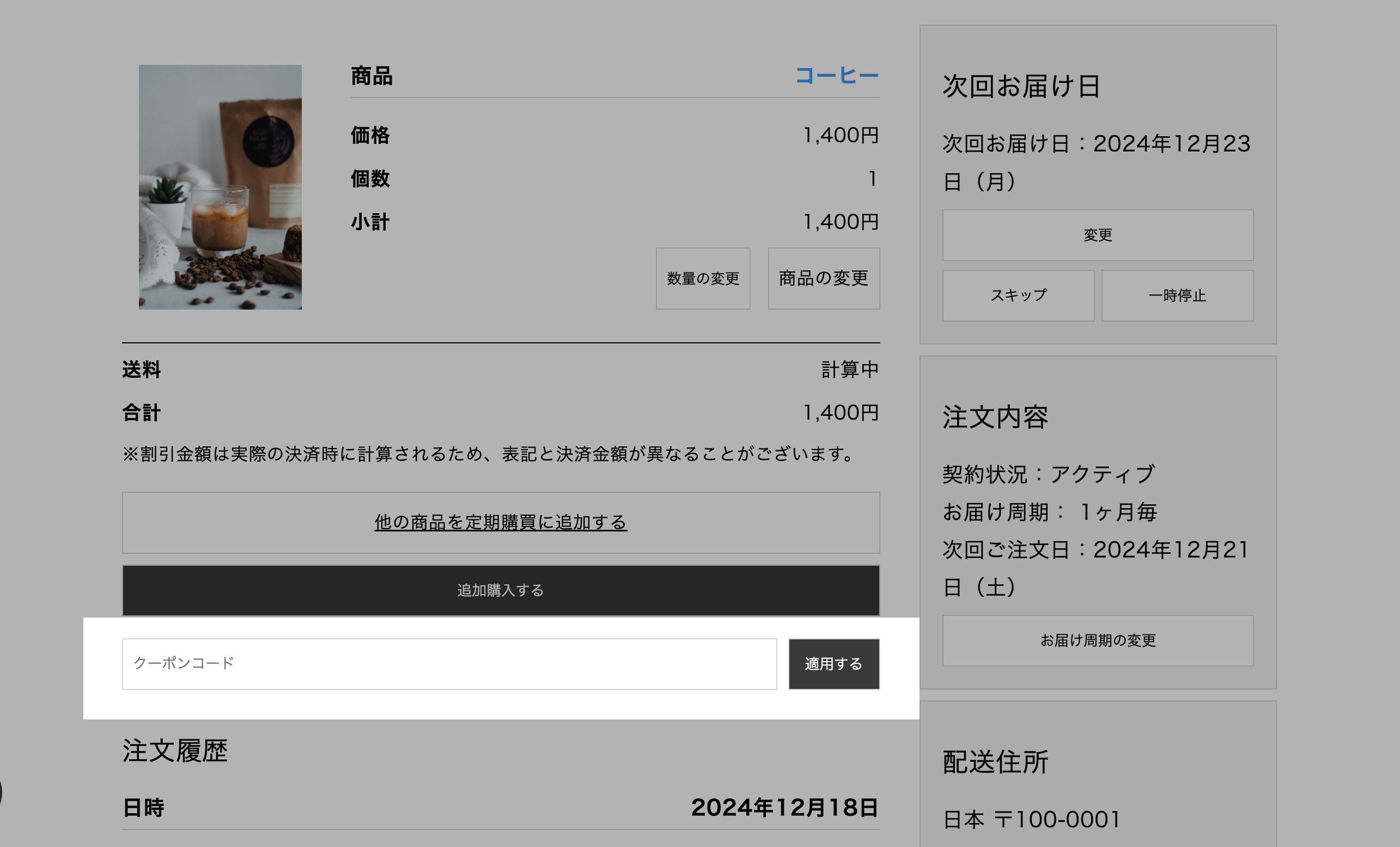Image resolution: width=1400 pixels, height=847 pixels.
Task: Open 他の商品を定期購買に追加する link
Action: tap(500, 522)
